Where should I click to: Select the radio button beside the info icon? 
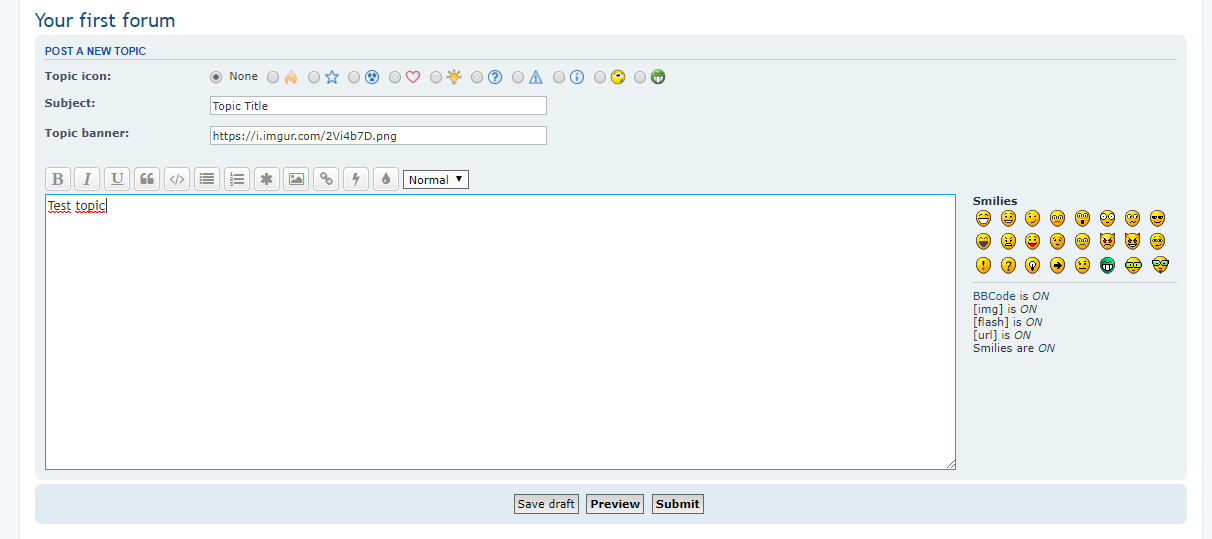coord(559,77)
